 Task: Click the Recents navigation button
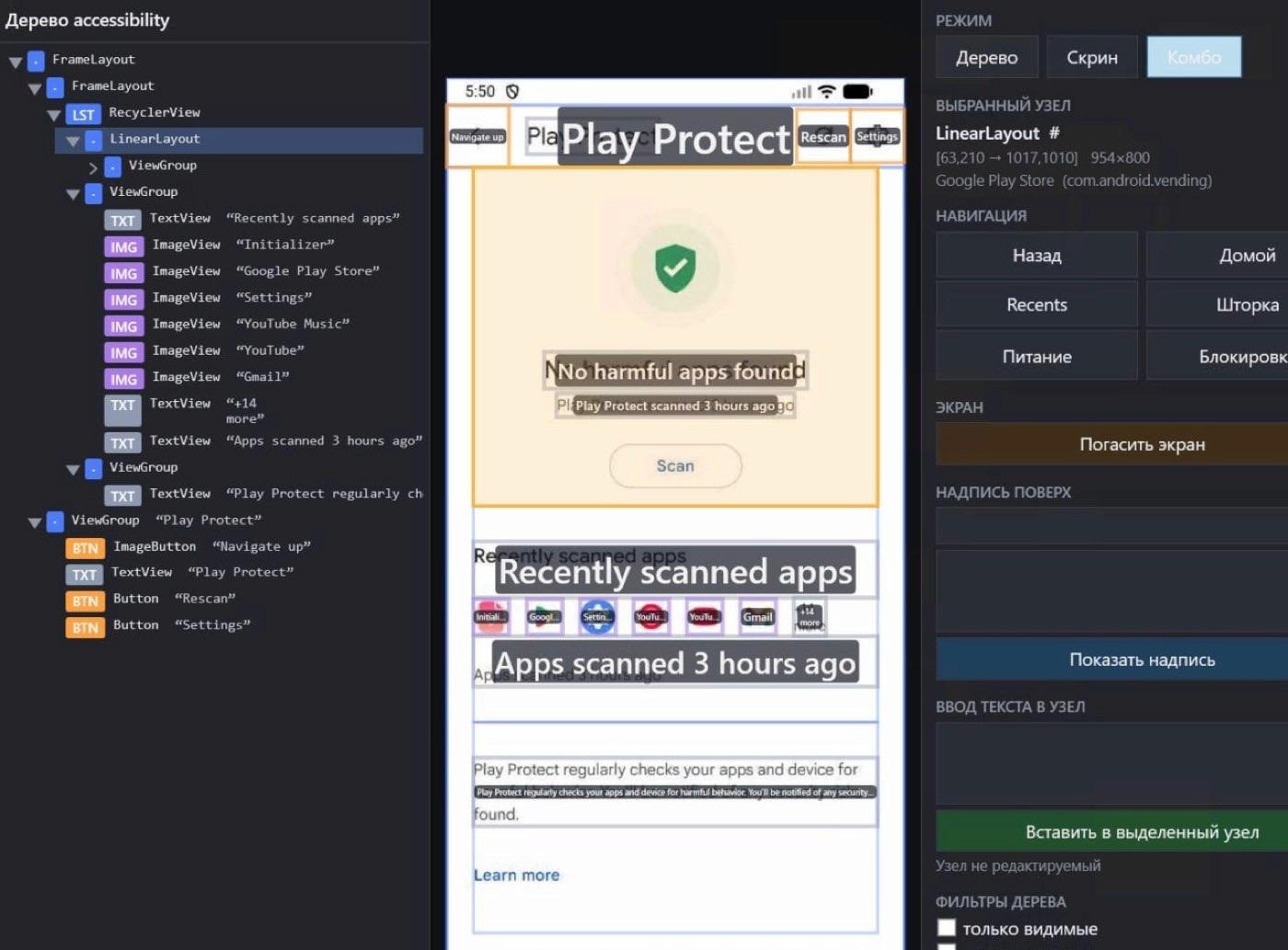click(x=1037, y=304)
